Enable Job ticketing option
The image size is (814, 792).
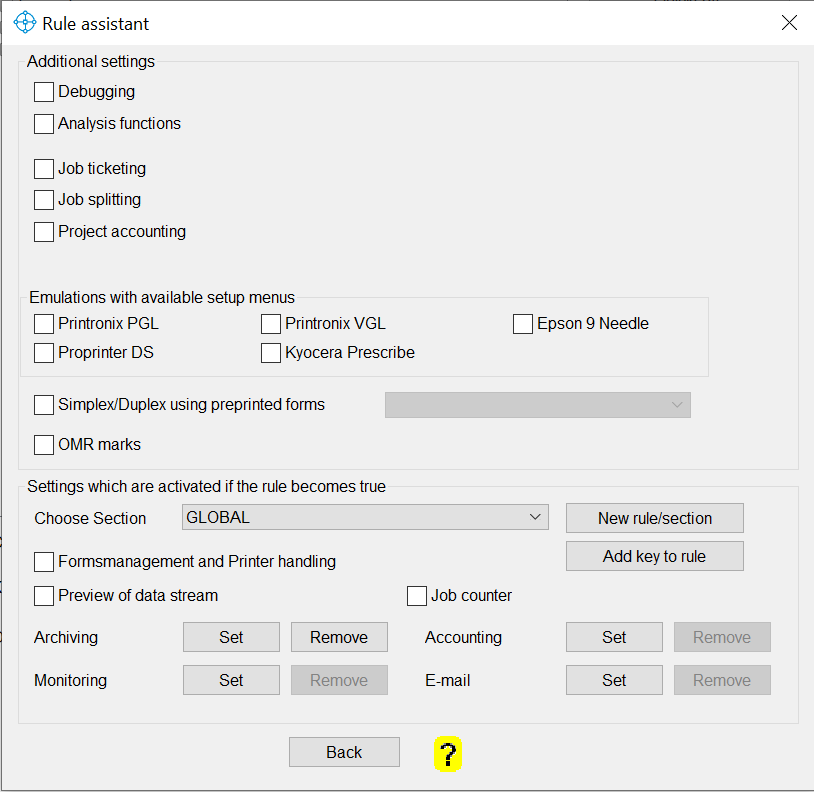44,169
